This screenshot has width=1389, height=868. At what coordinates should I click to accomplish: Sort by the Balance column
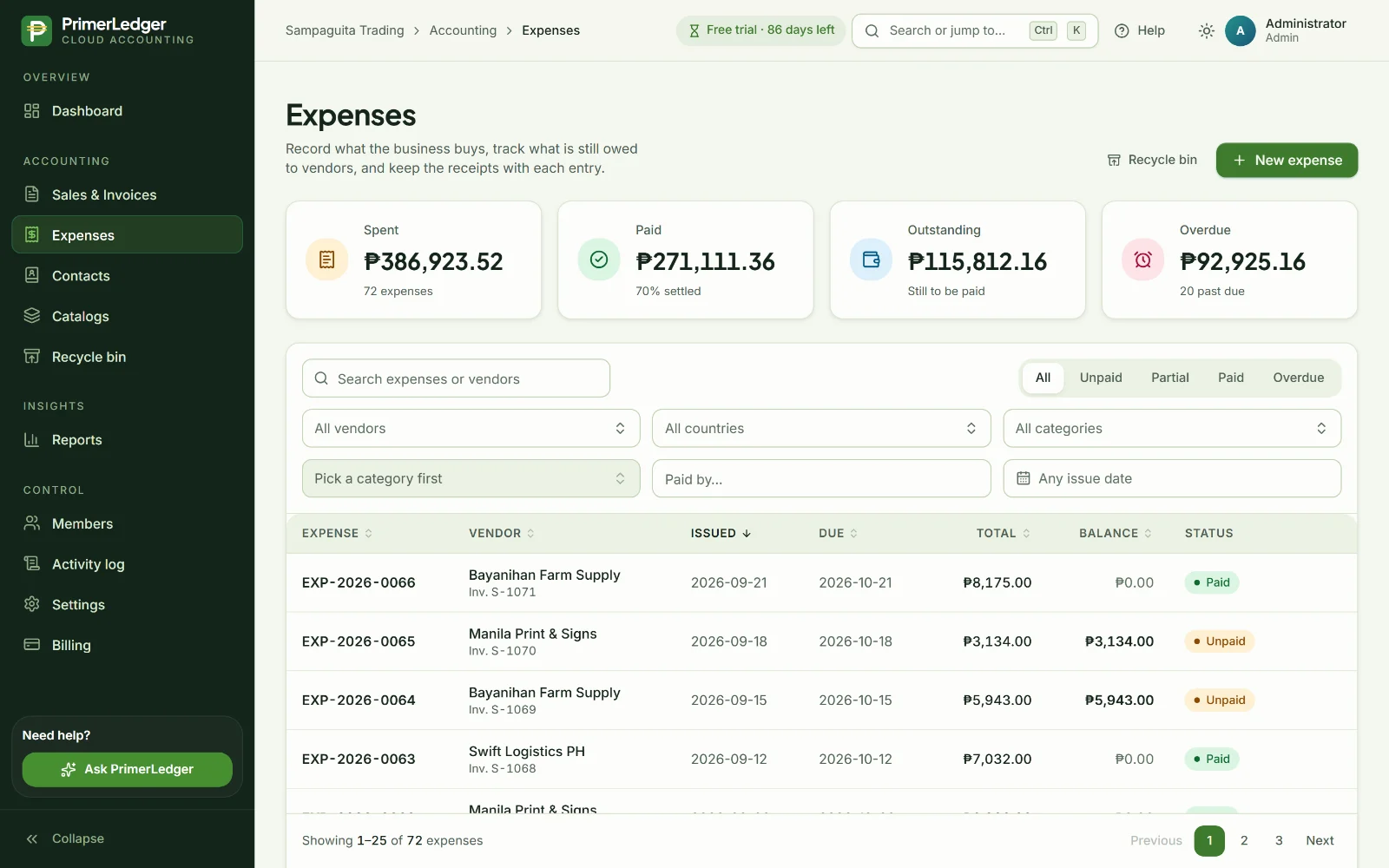point(1115,533)
